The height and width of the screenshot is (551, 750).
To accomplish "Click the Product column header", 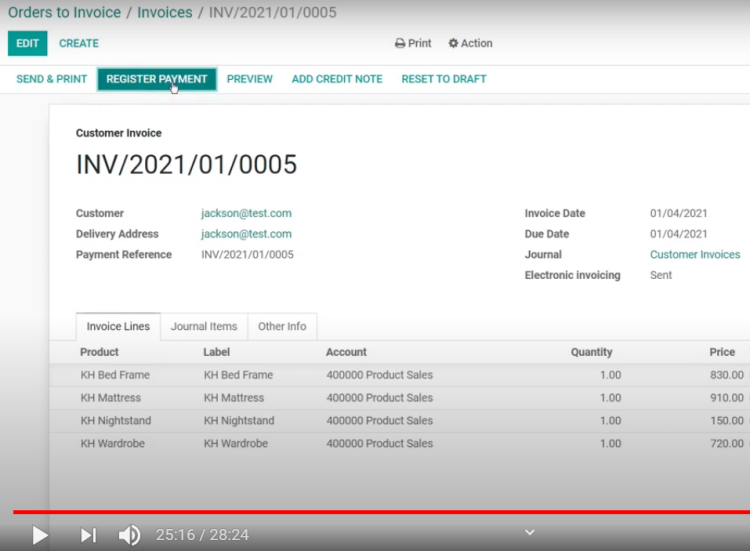I will pos(99,352).
